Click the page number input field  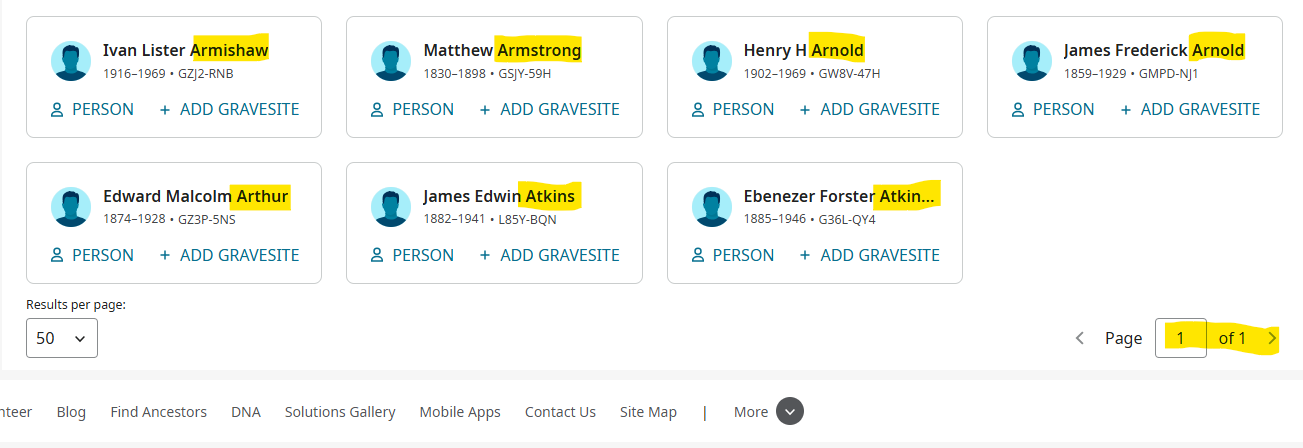tap(1180, 338)
